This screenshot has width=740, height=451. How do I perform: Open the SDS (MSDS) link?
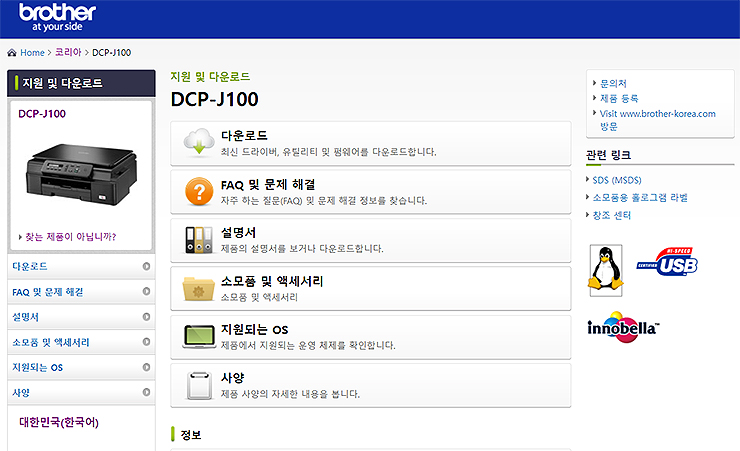(x=617, y=180)
